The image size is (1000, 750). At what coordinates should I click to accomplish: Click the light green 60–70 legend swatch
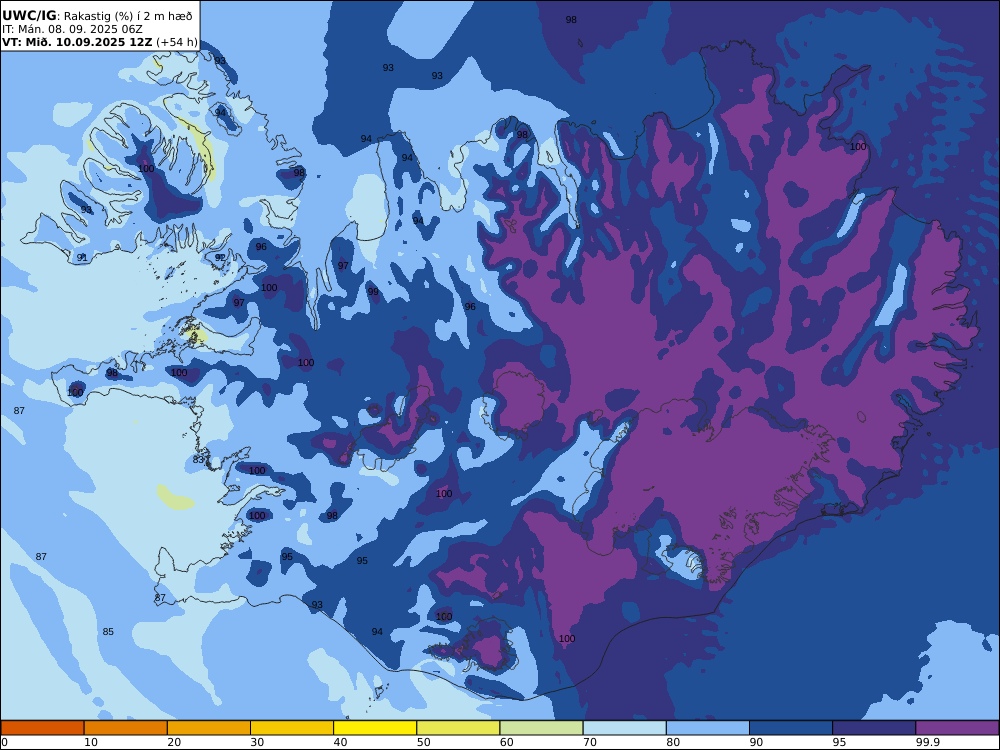tap(541, 728)
